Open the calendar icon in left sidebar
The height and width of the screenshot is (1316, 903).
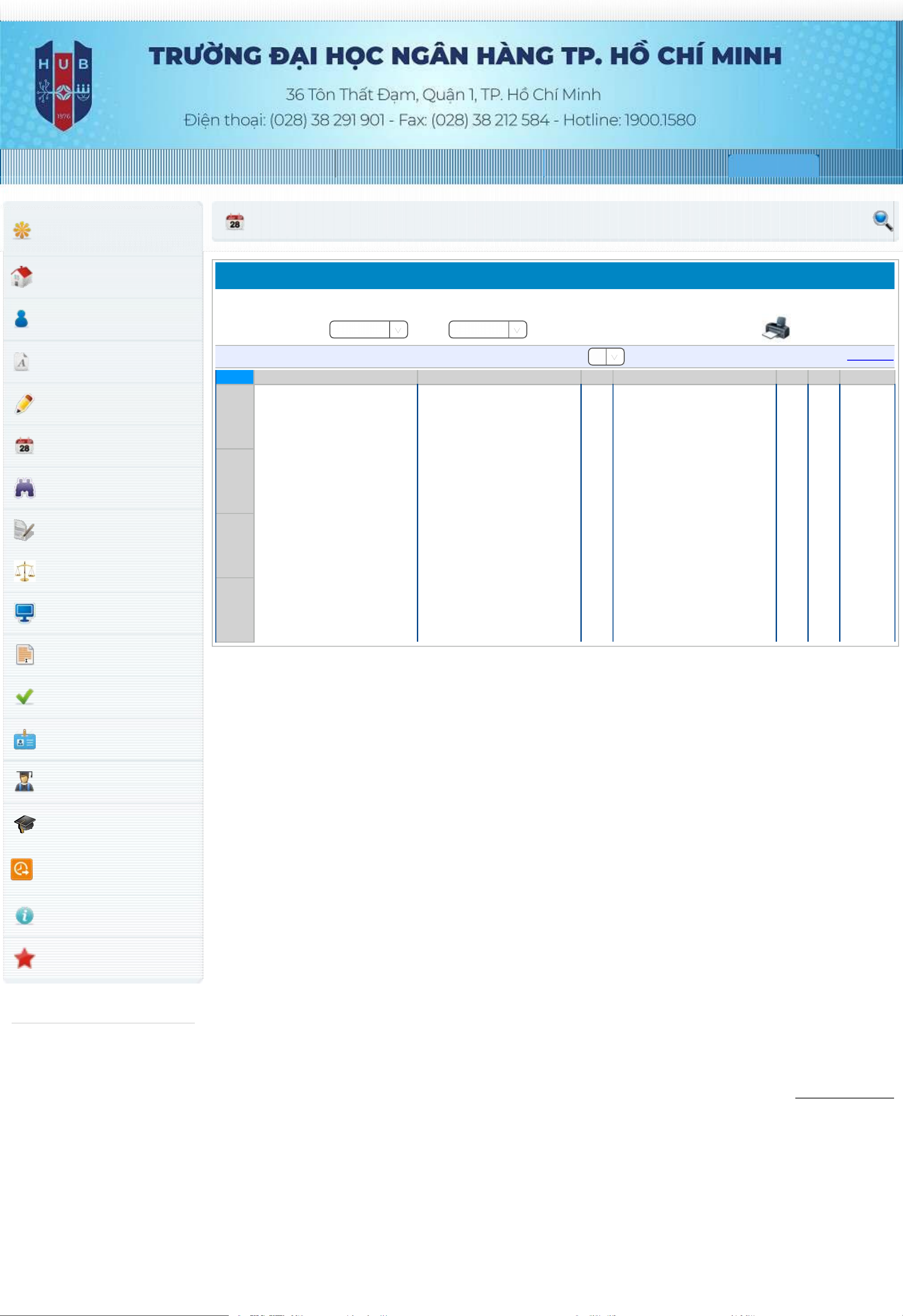pyautogui.click(x=24, y=446)
